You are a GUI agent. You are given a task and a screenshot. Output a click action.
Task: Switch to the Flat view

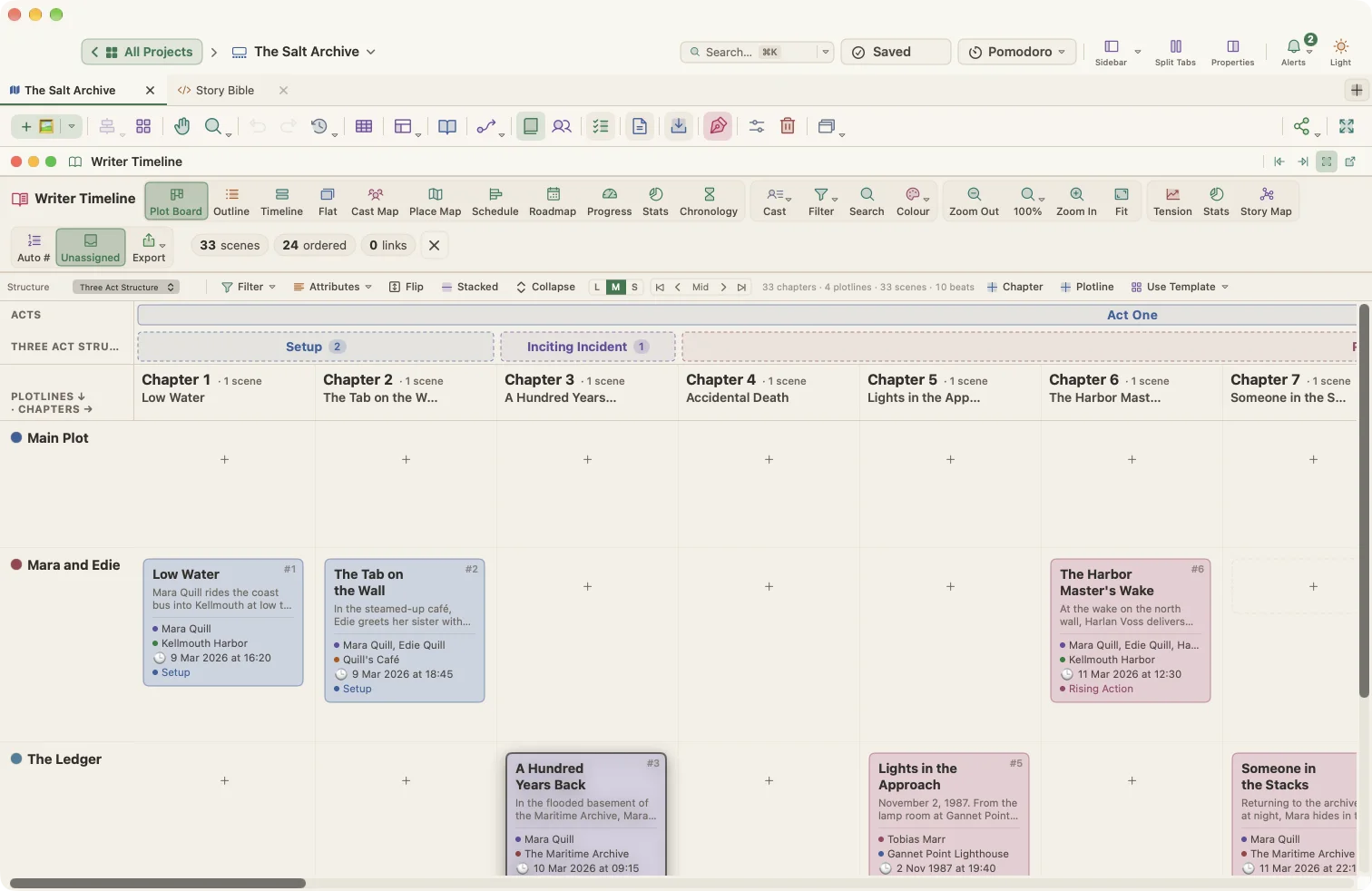click(328, 201)
